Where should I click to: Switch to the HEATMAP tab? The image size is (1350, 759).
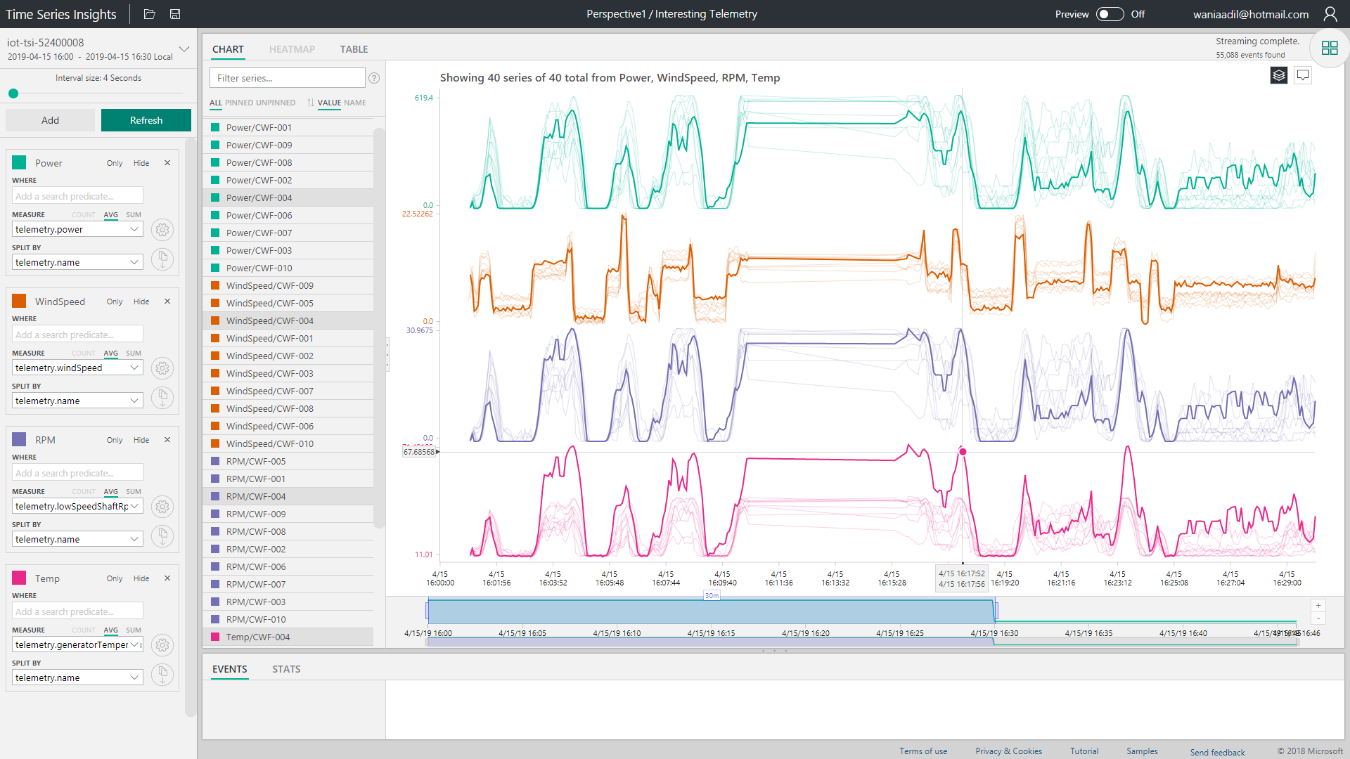click(x=292, y=49)
